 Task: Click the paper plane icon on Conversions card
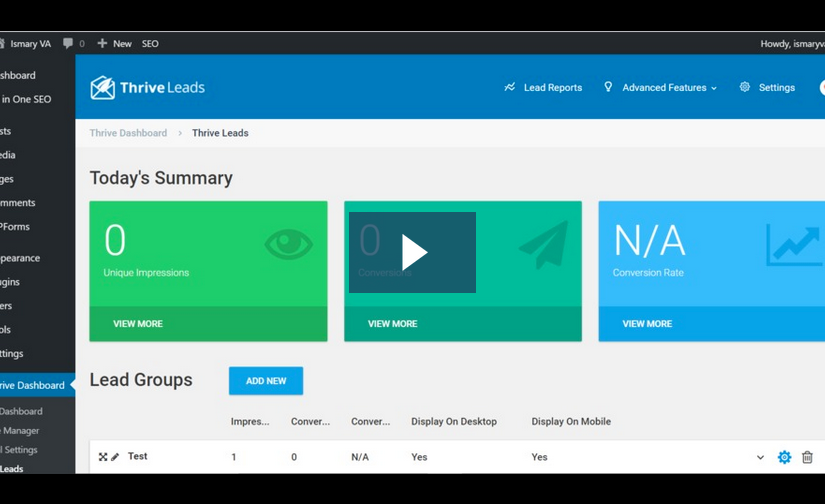pos(544,244)
